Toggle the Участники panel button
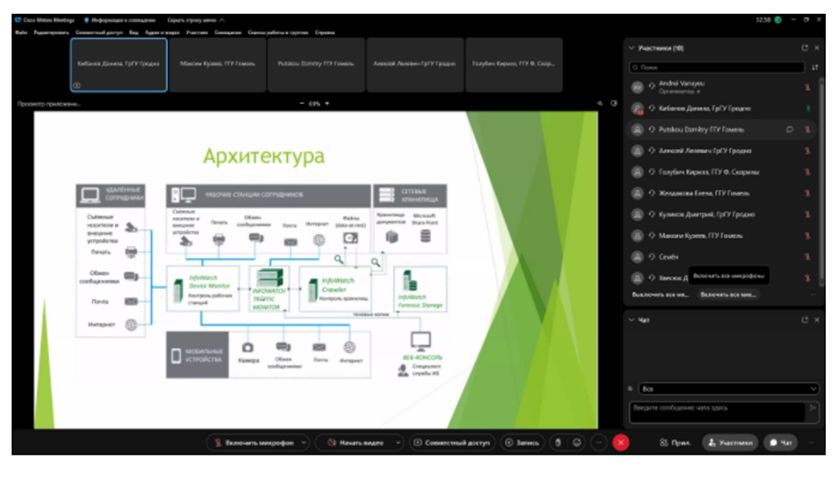The height and width of the screenshot is (484, 838). click(x=729, y=442)
